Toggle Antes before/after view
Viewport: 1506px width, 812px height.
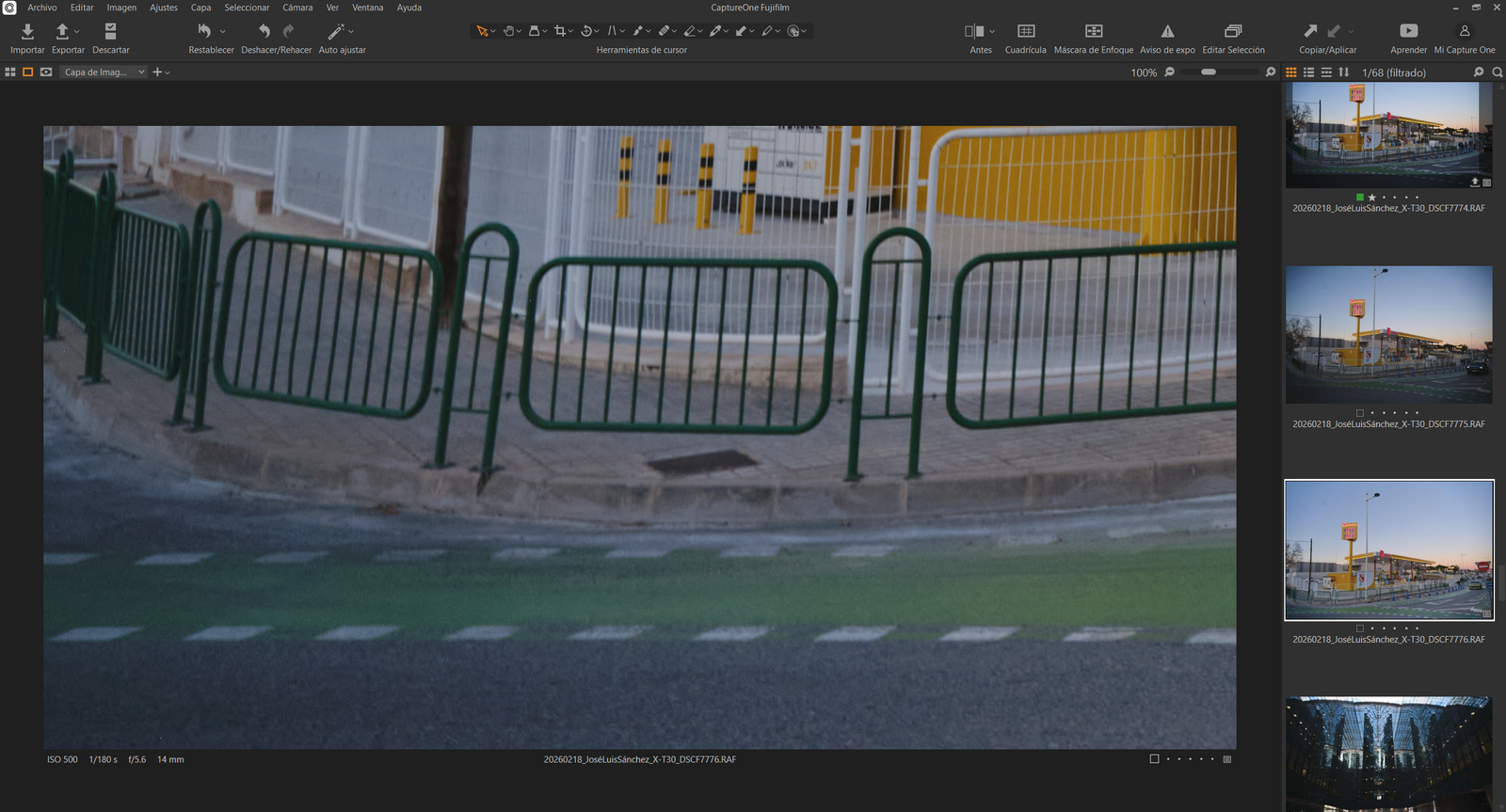[x=974, y=31]
